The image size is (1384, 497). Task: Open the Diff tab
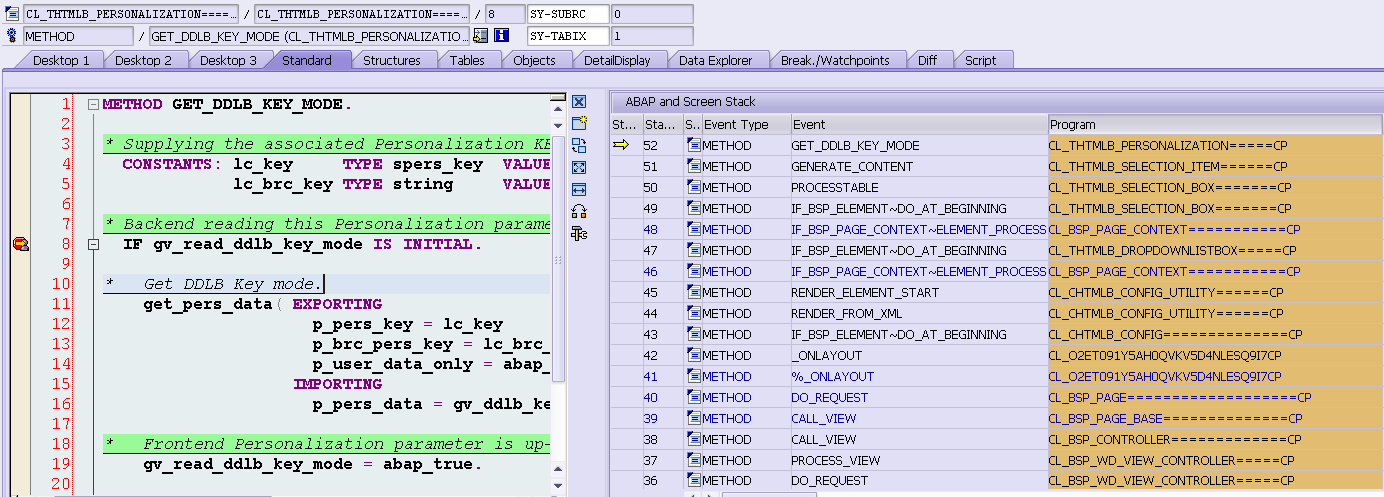(x=928, y=60)
